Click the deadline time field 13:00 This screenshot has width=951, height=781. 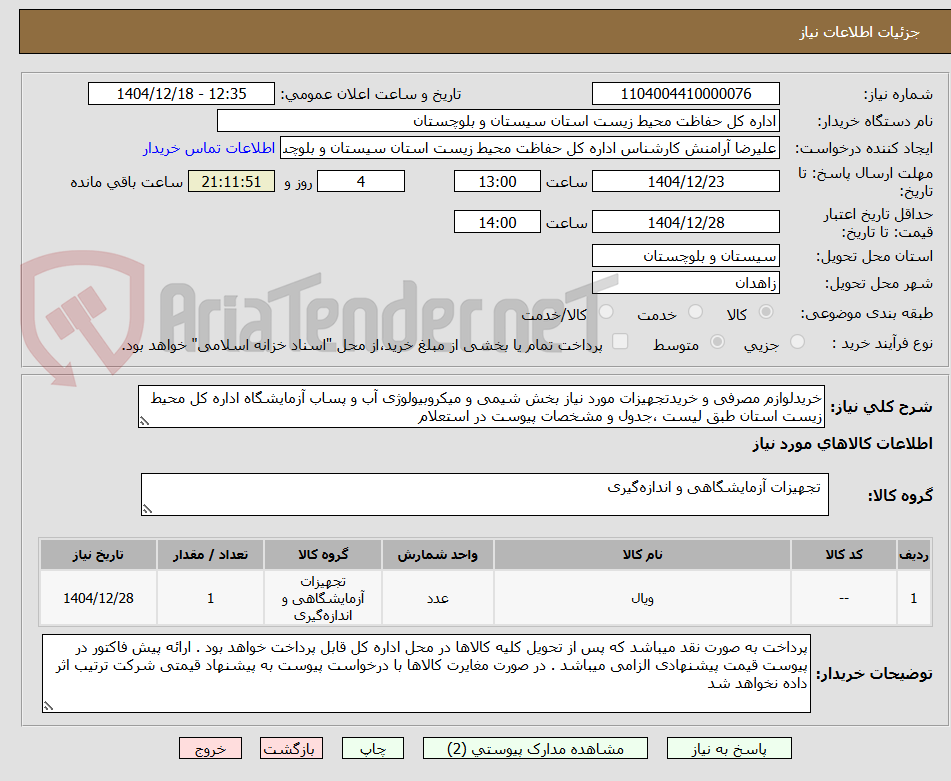pyautogui.click(x=497, y=181)
